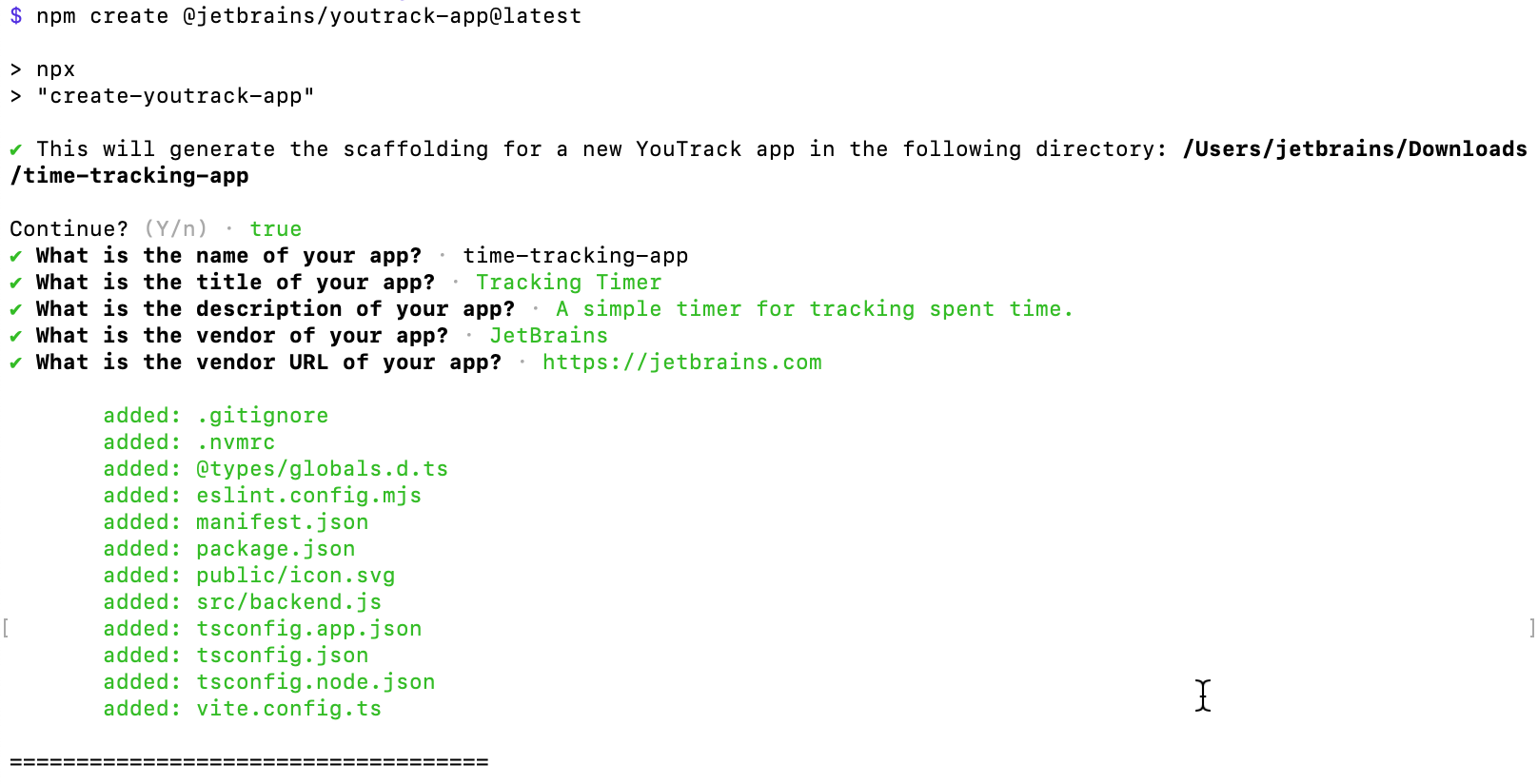Image resolution: width=1538 pixels, height=784 pixels.
Task: Click the equals-sign separator line
Action: pos(248,762)
